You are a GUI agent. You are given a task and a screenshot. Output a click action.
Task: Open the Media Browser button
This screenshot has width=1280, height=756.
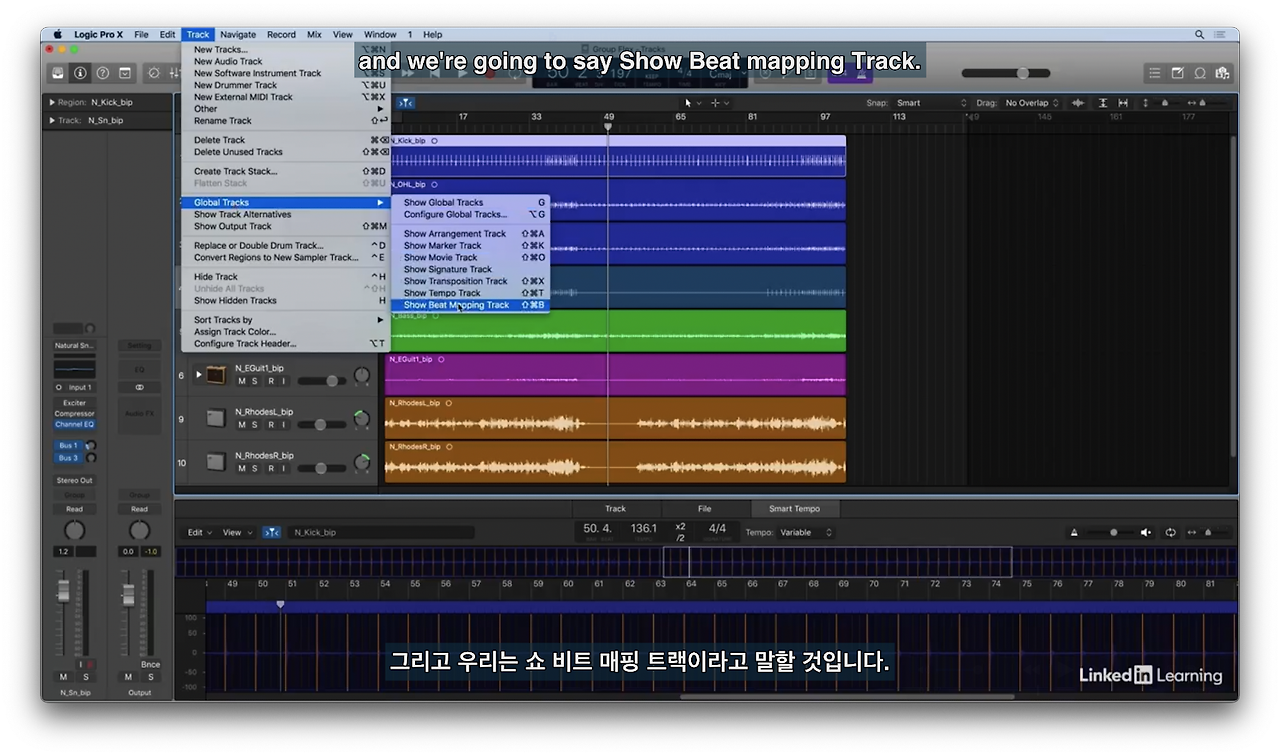(1221, 73)
